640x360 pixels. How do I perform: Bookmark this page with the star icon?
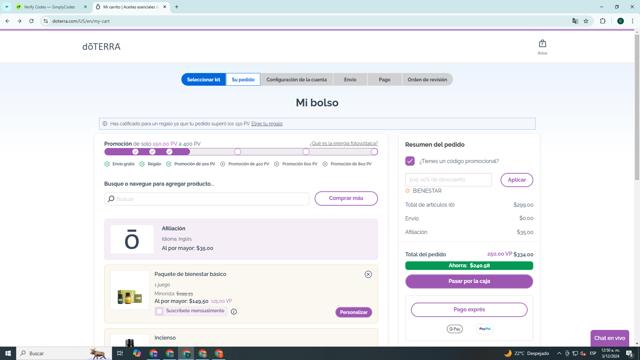(x=586, y=21)
